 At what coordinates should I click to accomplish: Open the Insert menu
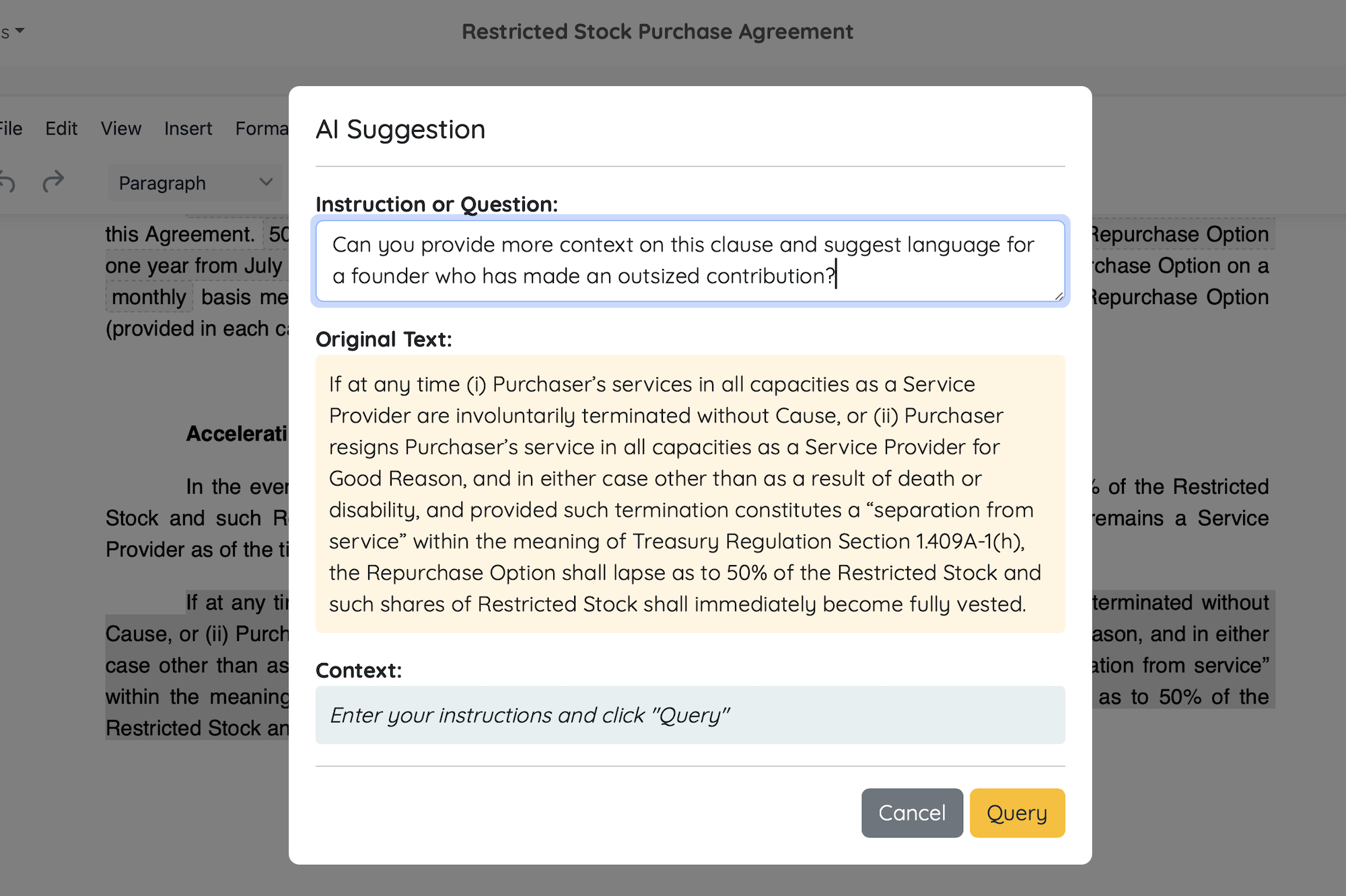(188, 128)
